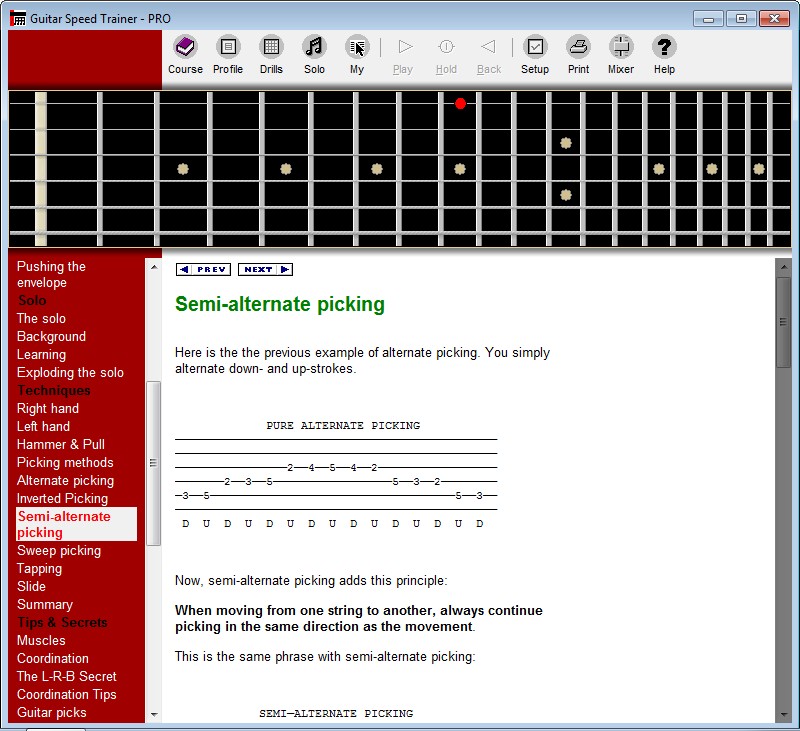Open the 'Learning' lesson
The image size is (800, 731).
pos(41,355)
